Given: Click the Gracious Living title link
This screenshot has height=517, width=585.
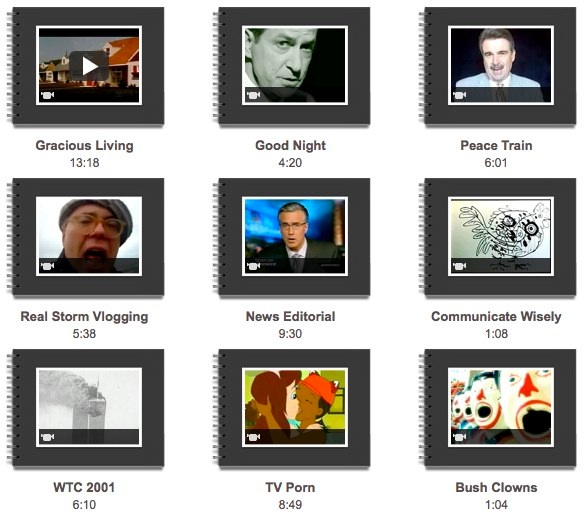Looking at the screenshot, I should [x=84, y=145].
